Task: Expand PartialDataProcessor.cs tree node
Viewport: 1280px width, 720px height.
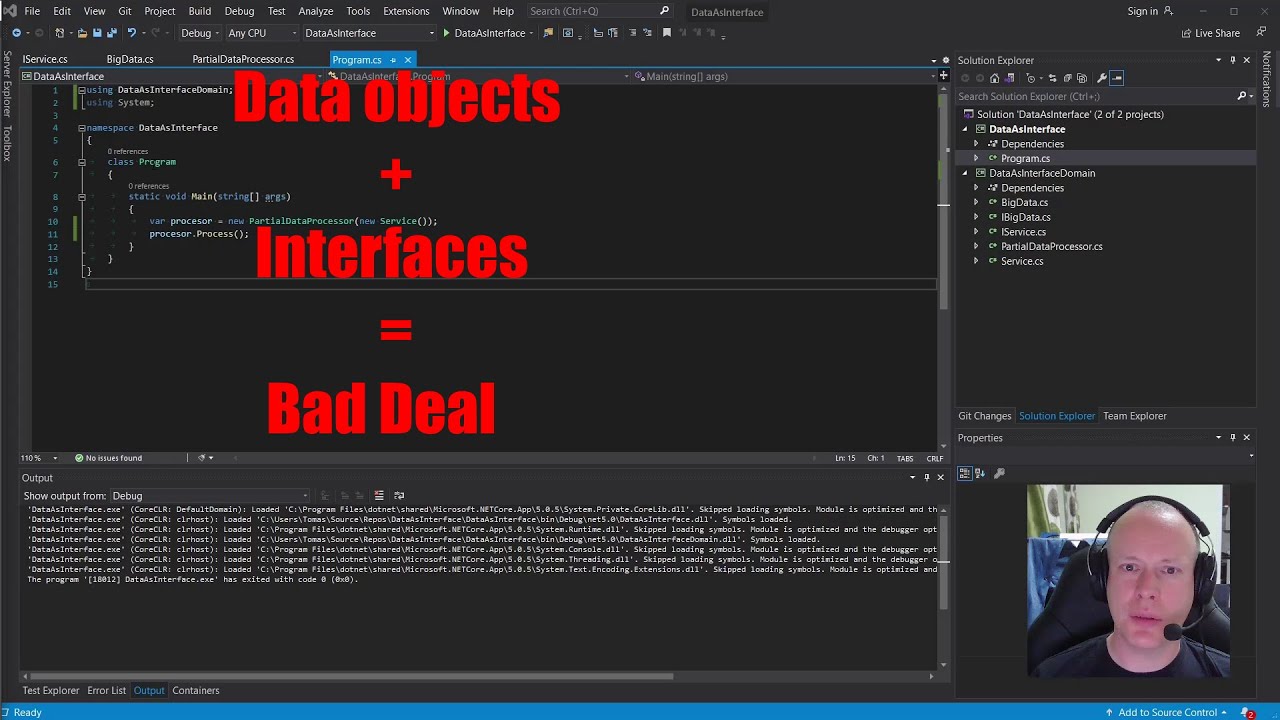Action: (x=977, y=246)
